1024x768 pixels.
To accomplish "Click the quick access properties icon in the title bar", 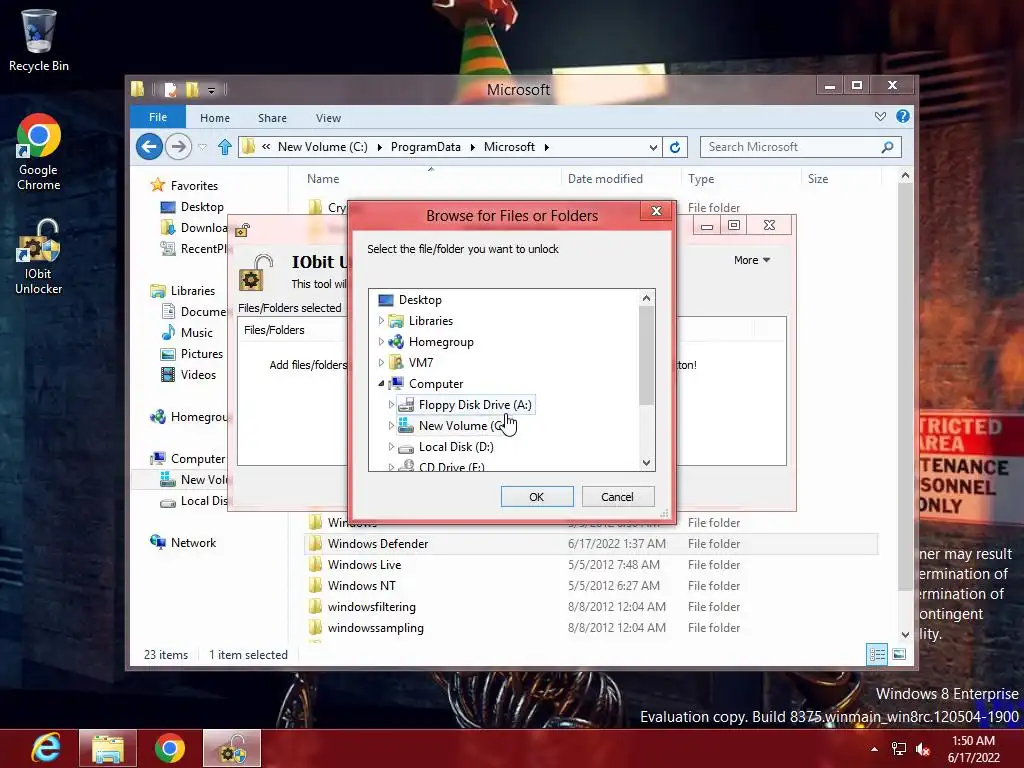I will (x=170, y=89).
